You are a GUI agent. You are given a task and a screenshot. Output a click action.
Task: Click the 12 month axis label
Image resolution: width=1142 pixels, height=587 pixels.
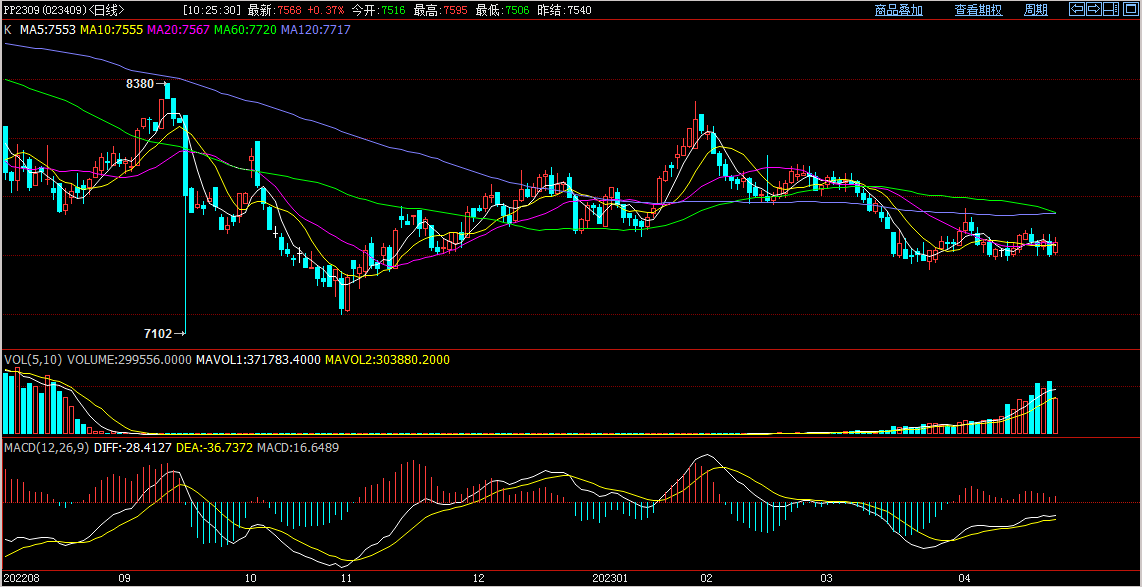478,578
